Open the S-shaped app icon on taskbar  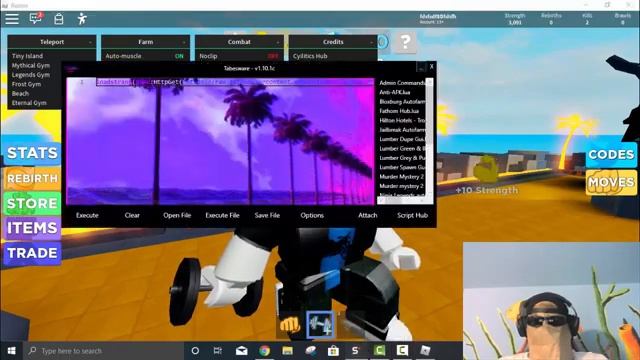(356, 351)
